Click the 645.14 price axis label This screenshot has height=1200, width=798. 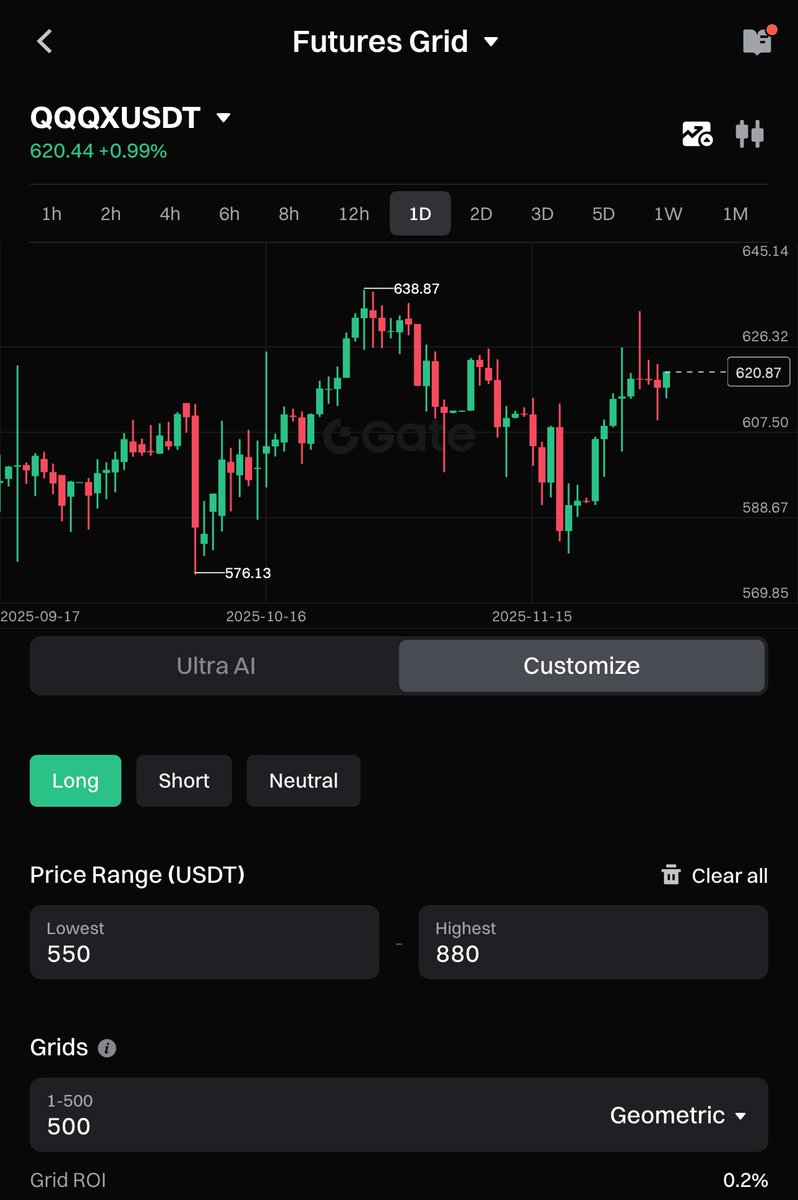coord(765,251)
